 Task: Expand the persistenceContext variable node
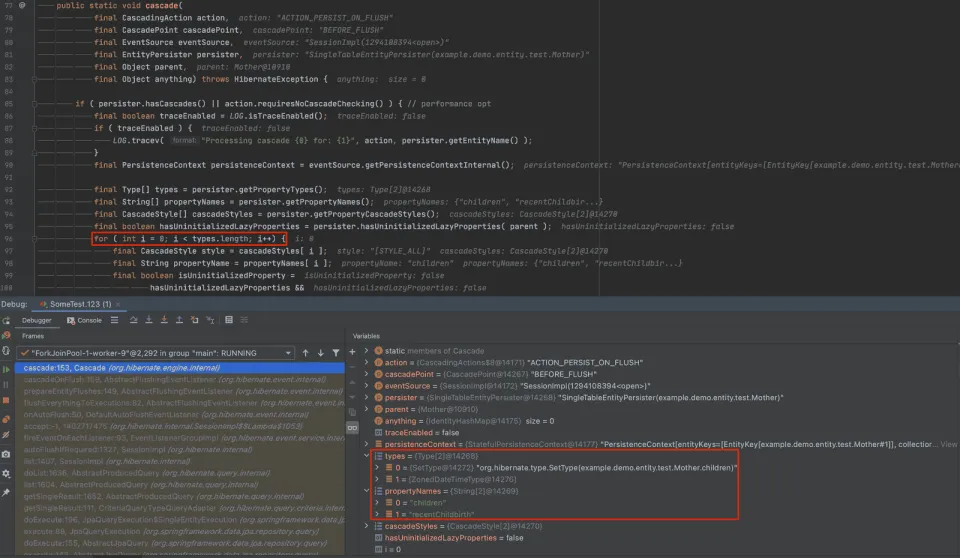[366, 444]
